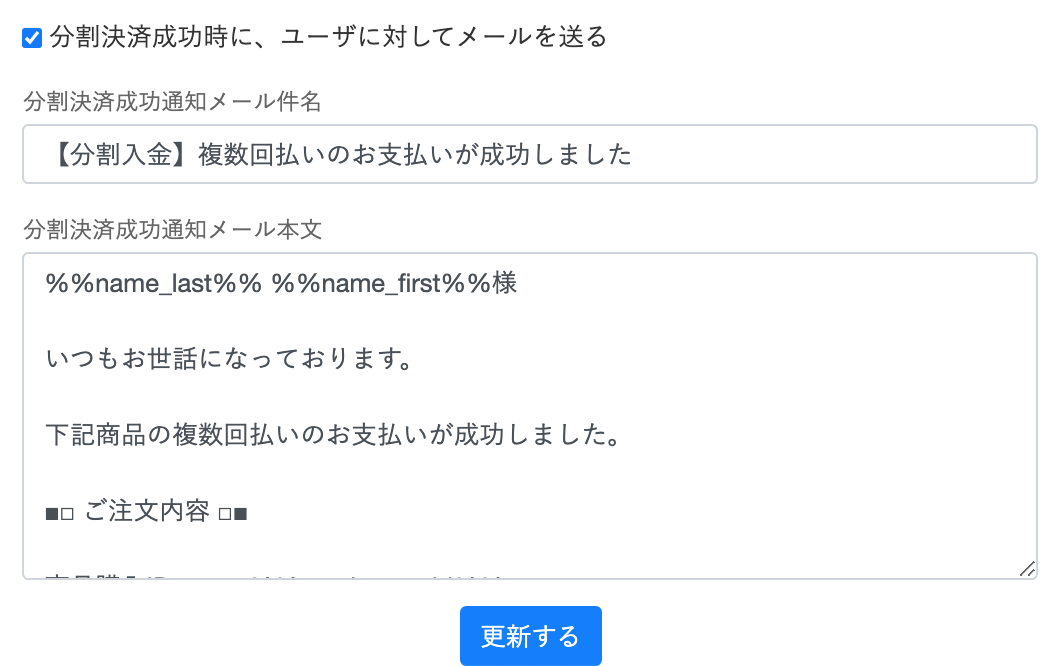
Task: Click 【分割入金】 in the subject field
Action: point(119,154)
